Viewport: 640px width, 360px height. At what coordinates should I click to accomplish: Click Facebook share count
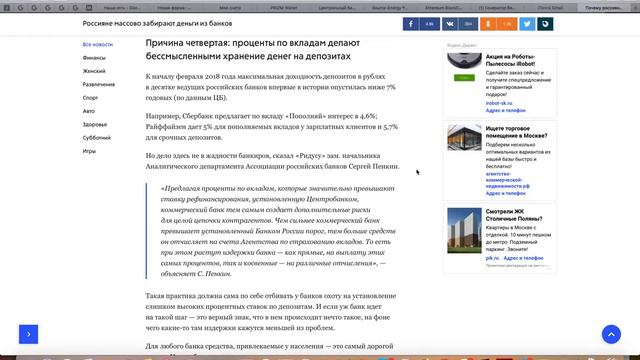429,24
